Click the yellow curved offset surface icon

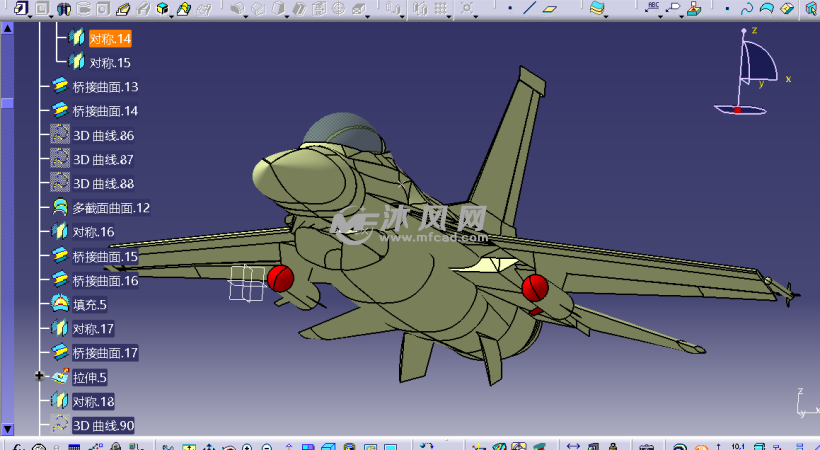point(184,9)
